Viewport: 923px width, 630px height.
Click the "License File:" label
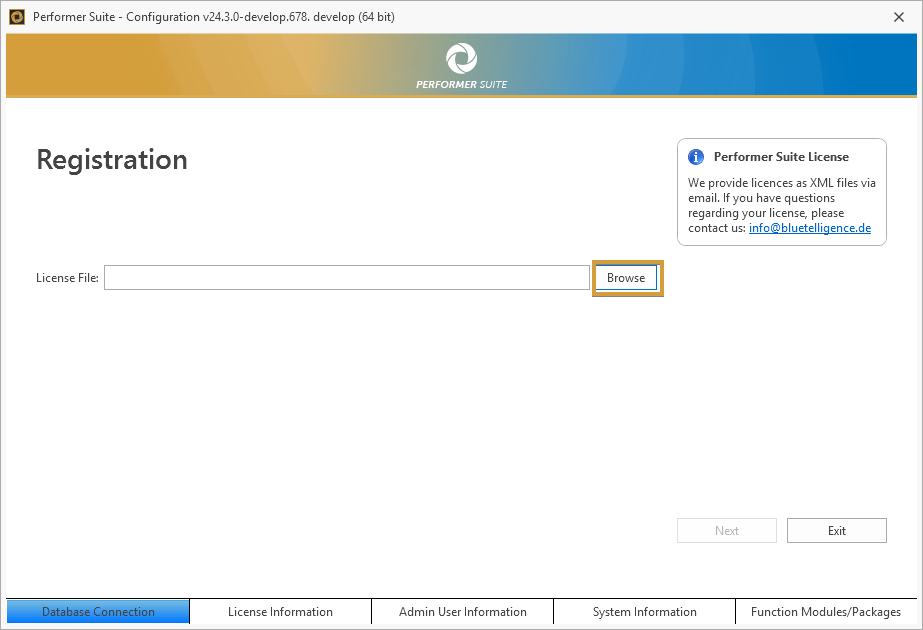pos(67,278)
